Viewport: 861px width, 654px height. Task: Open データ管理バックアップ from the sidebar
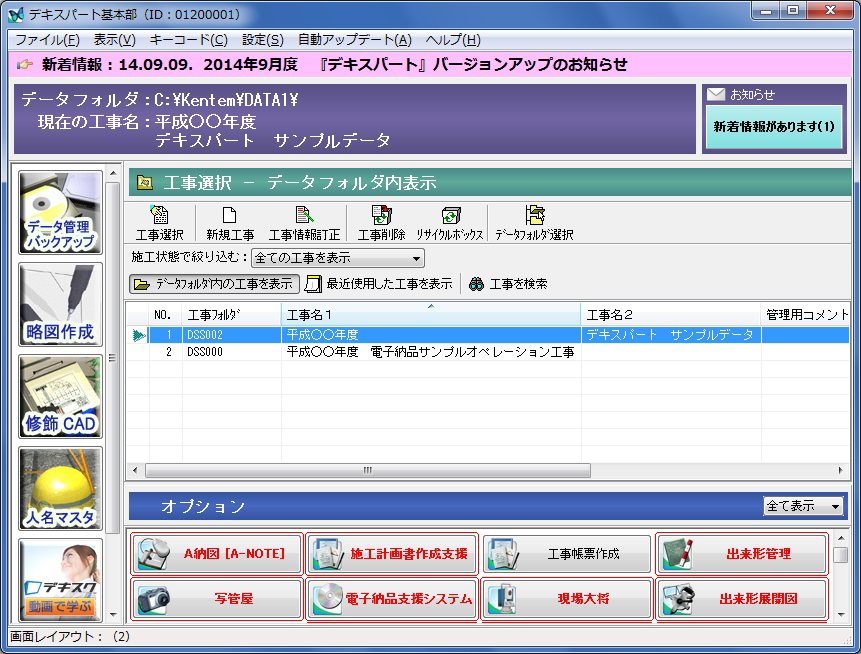pyautogui.click(x=61, y=213)
